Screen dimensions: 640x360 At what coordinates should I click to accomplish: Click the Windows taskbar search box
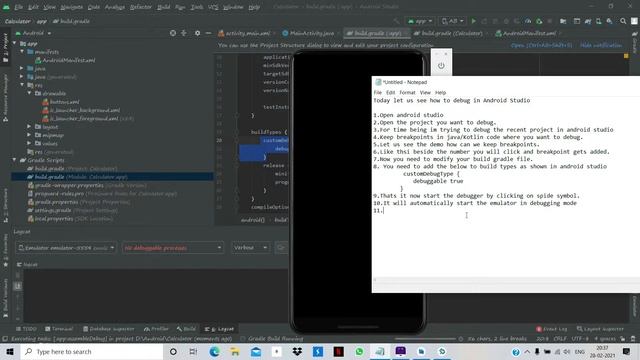pos(91,351)
